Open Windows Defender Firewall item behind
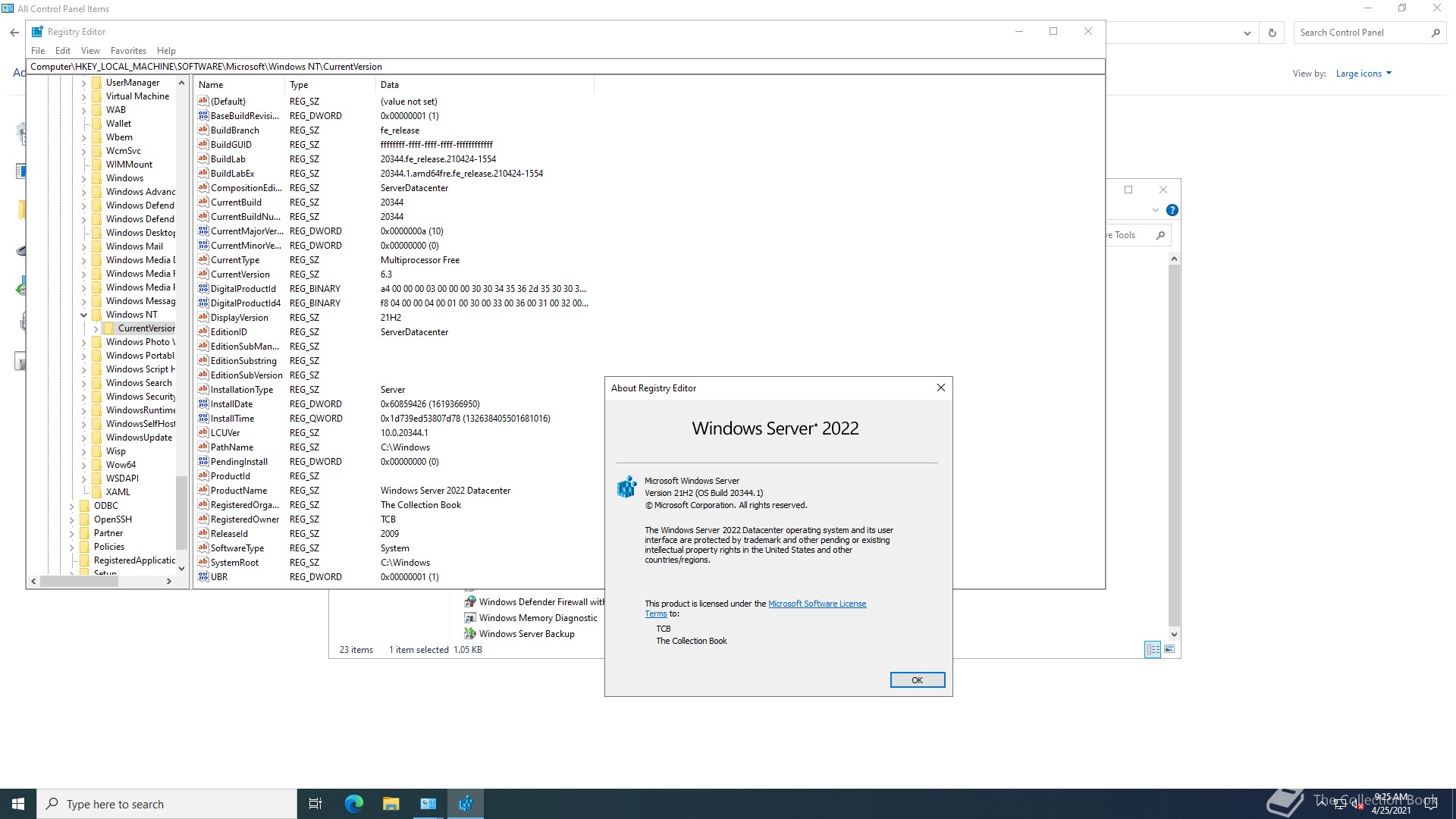This screenshot has height=819, width=1456. (x=535, y=602)
